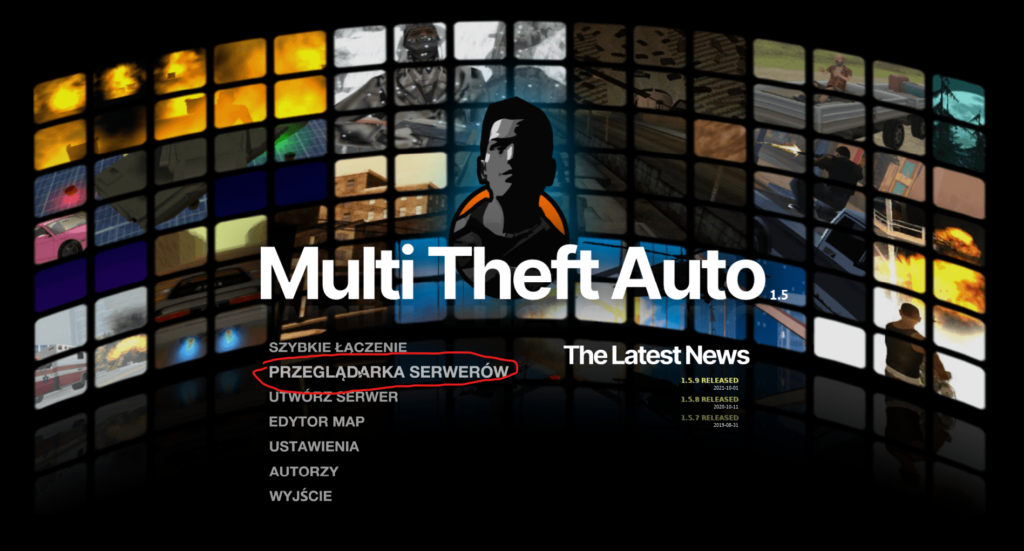Launch EDYTOR MAP map editor

click(x=317, y=422)
